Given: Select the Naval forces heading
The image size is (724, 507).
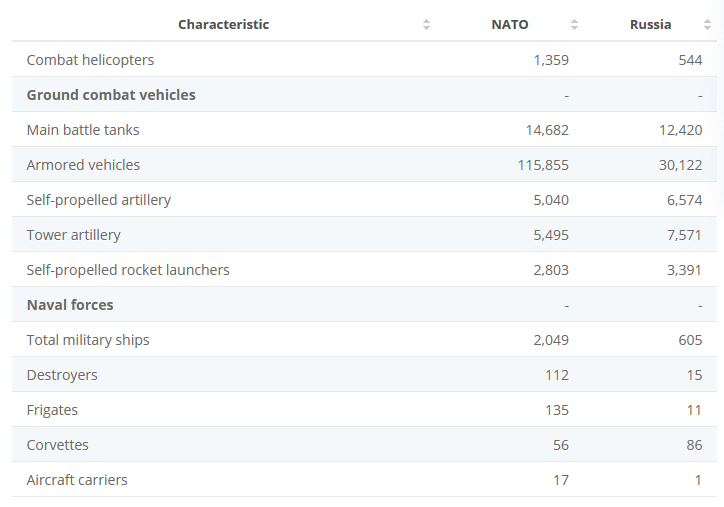Looking at the screenshot, I should tap(70, 305).
